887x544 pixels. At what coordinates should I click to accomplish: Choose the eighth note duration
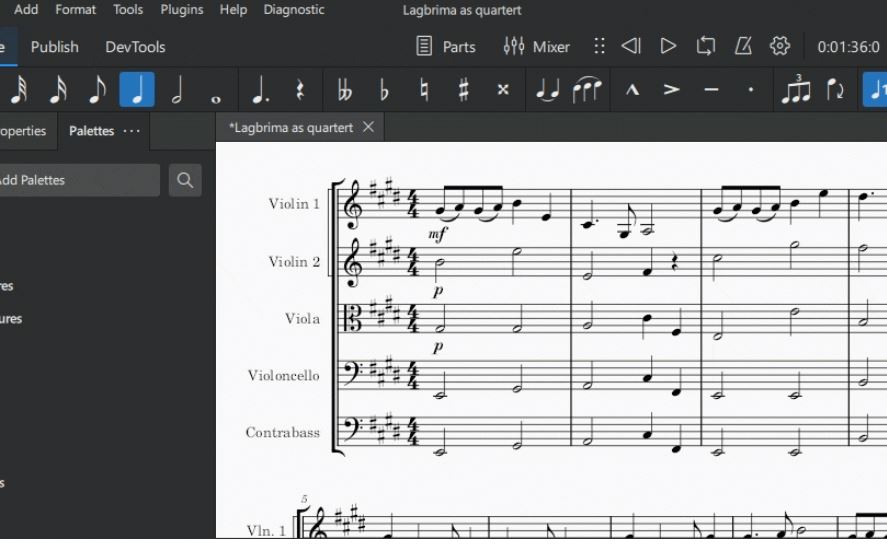97,90
